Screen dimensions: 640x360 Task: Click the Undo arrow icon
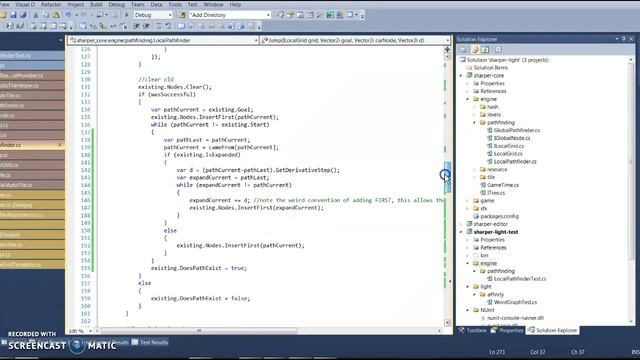[68, 15]
